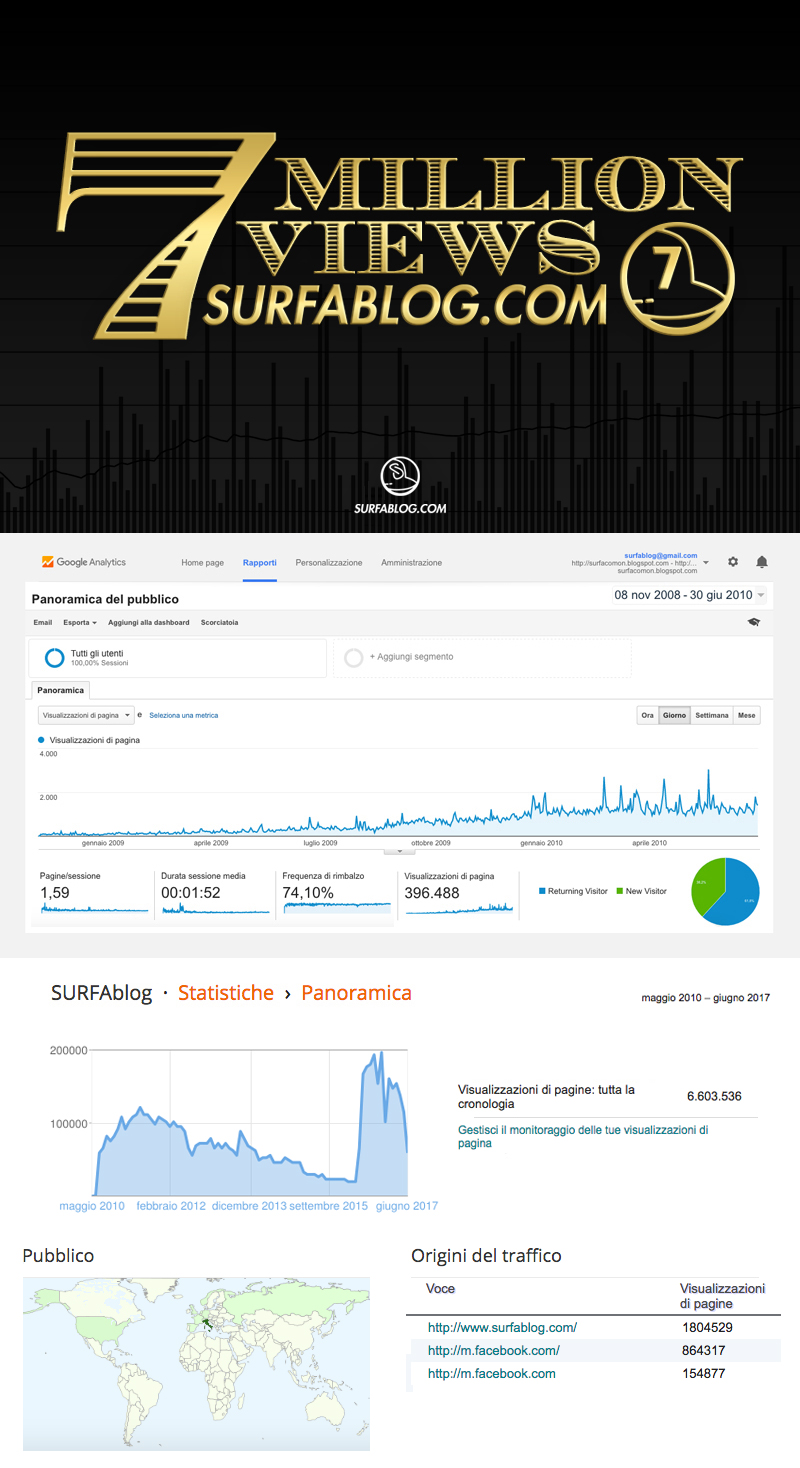Switch chart granularity to Settimana
The height and width of the screenshot is (1468, 800).
click(712, 715)
